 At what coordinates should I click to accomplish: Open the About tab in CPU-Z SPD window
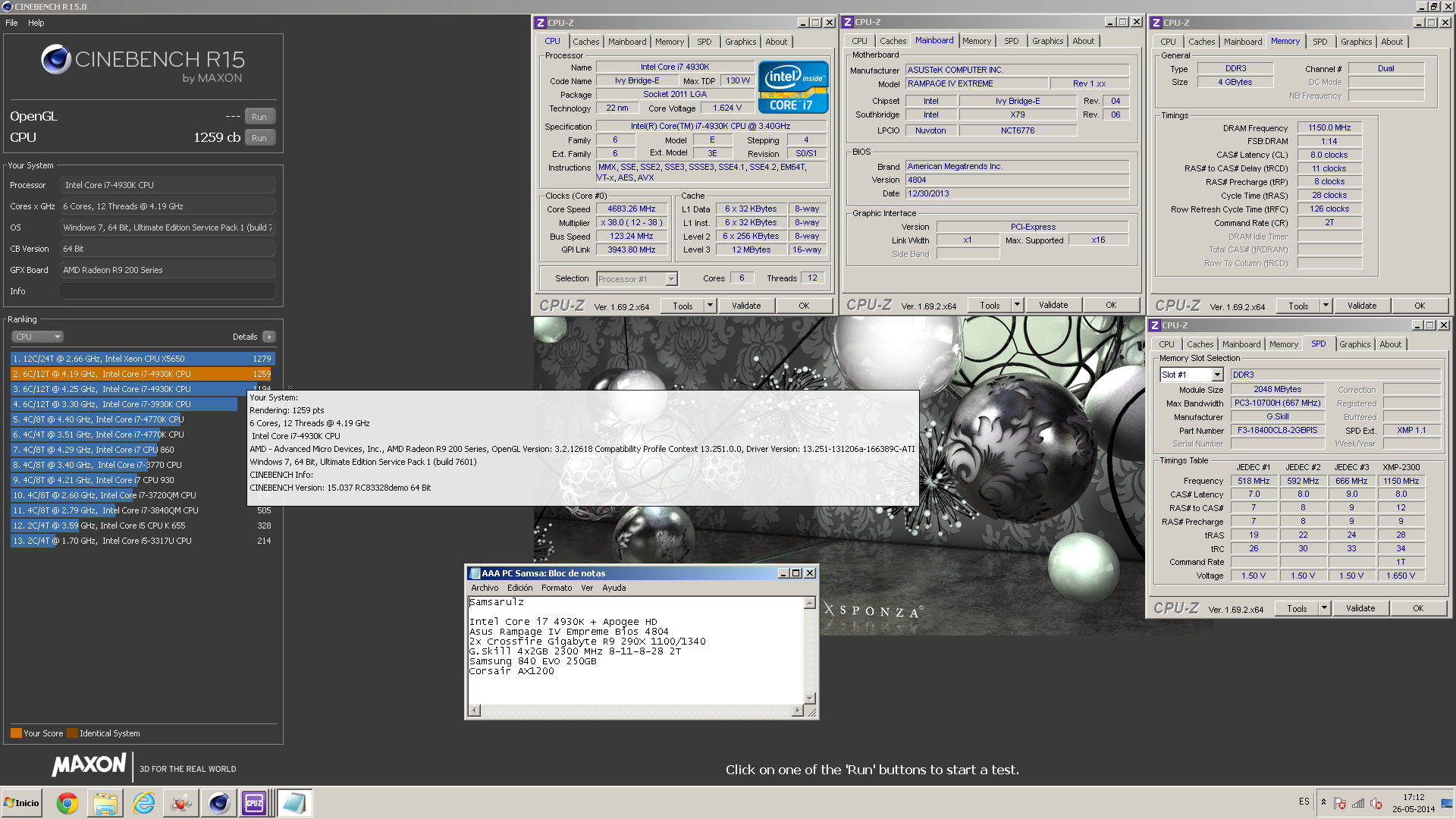1391,344
